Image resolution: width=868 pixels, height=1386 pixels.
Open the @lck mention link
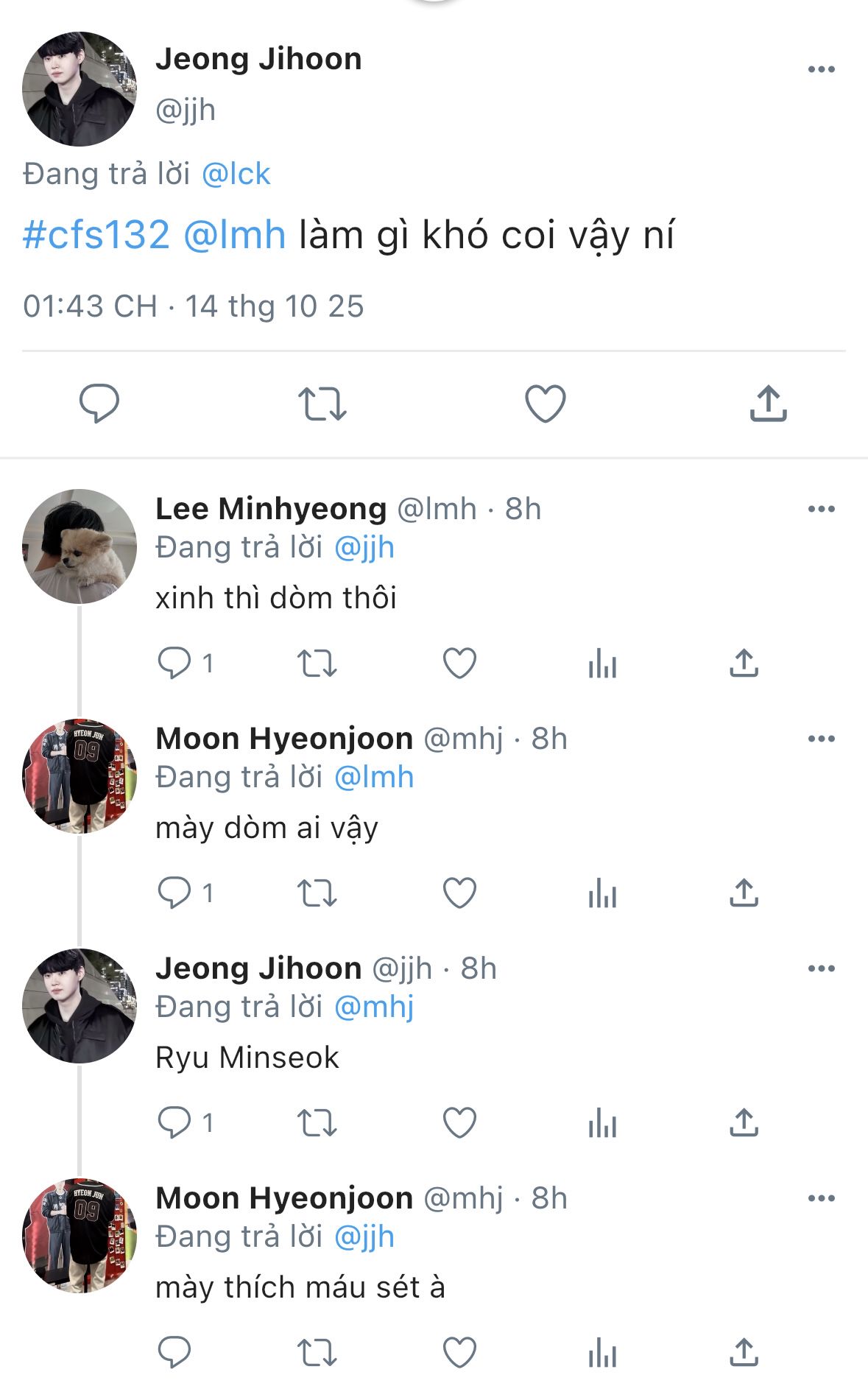point(236,174)
